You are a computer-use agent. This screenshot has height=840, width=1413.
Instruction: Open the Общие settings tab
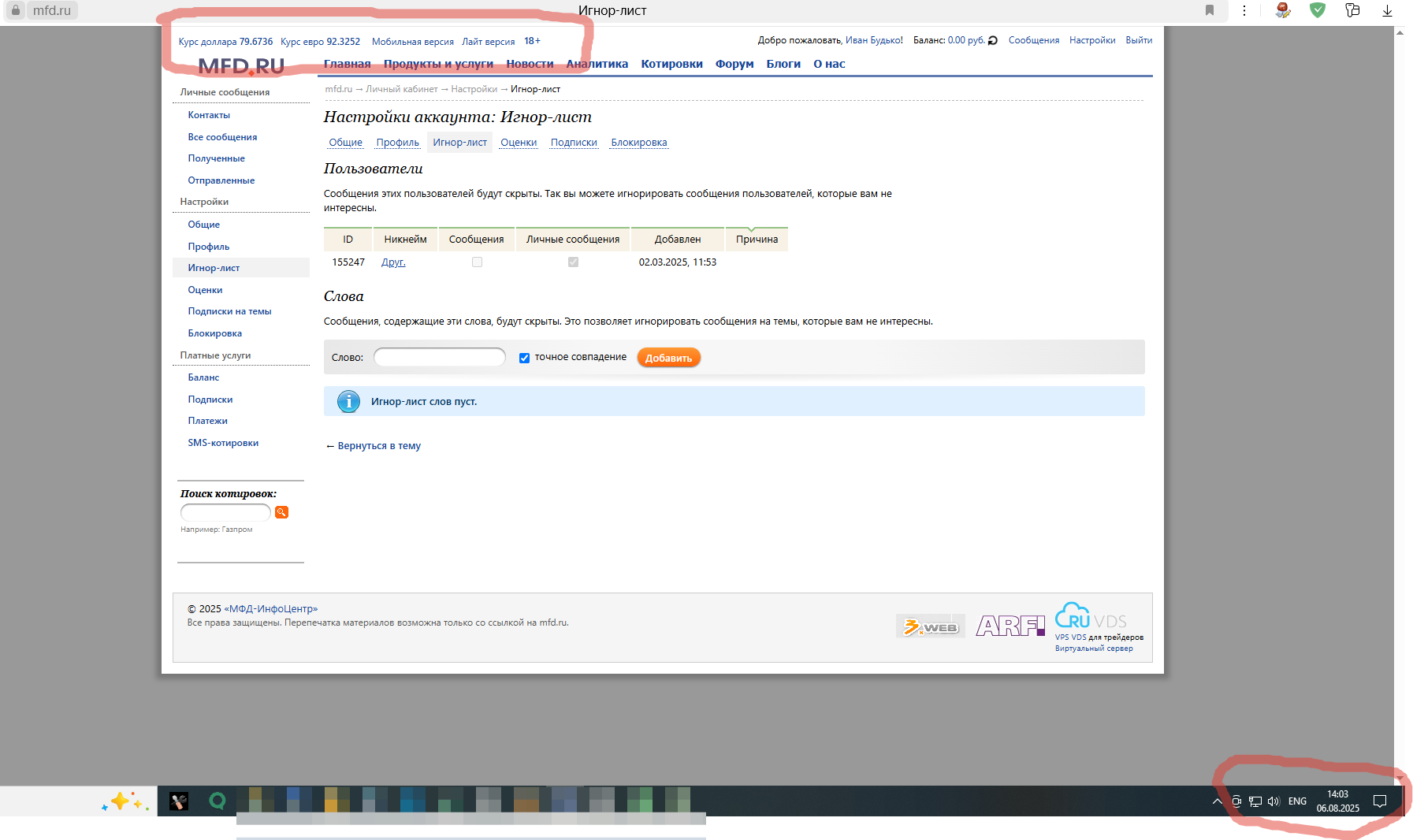point(346,143)
